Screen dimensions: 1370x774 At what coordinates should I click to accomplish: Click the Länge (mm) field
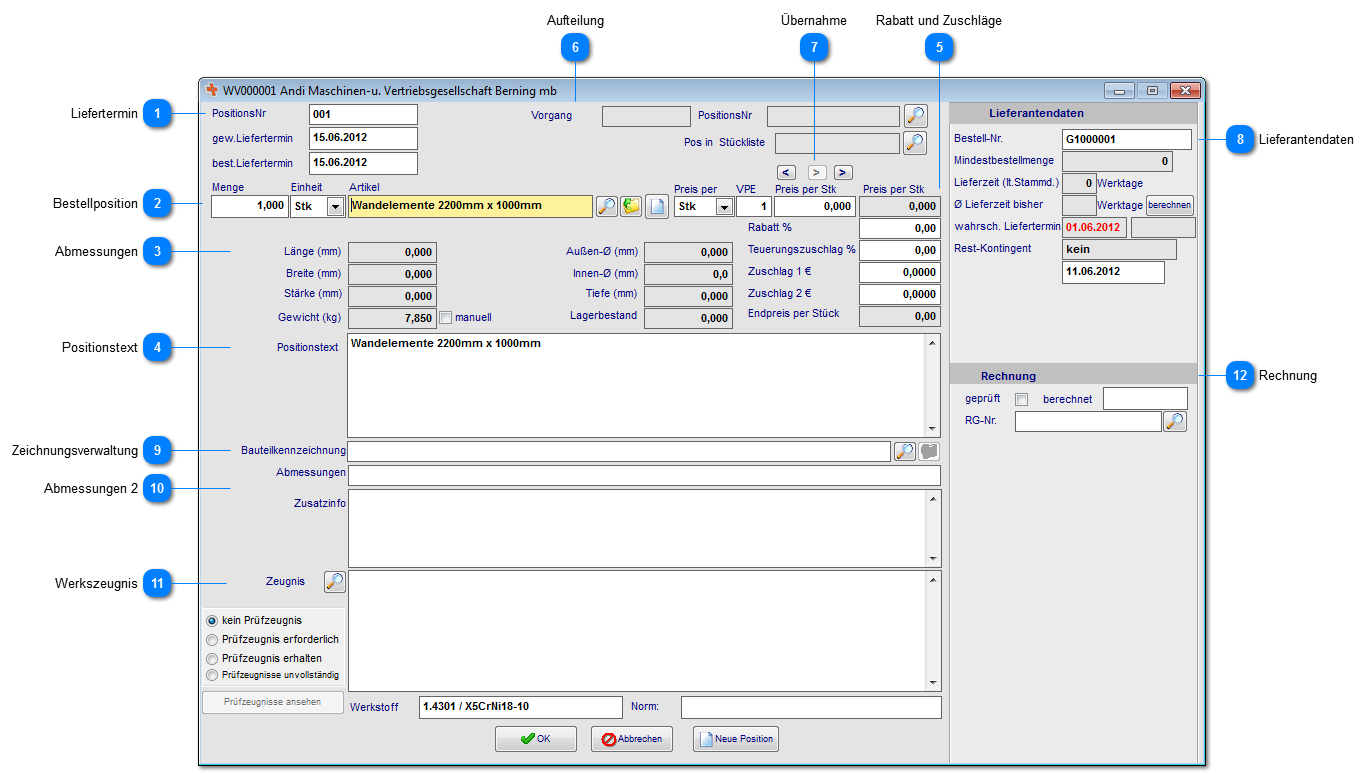point(392,252)
